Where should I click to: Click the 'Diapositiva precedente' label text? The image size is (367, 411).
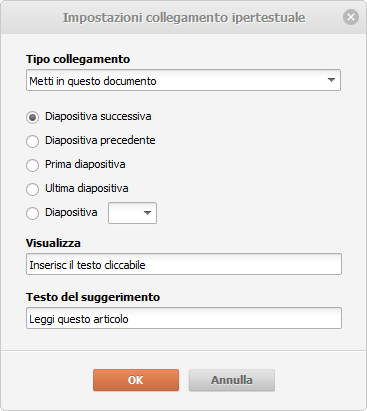point(100,140)
